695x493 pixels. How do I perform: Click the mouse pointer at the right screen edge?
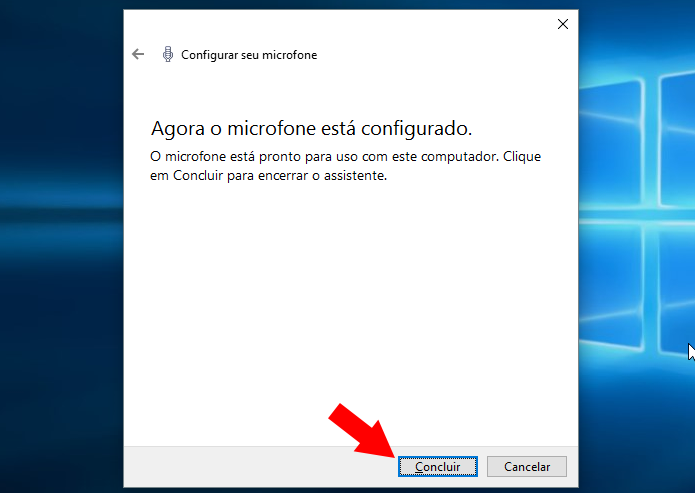point(691,352)
